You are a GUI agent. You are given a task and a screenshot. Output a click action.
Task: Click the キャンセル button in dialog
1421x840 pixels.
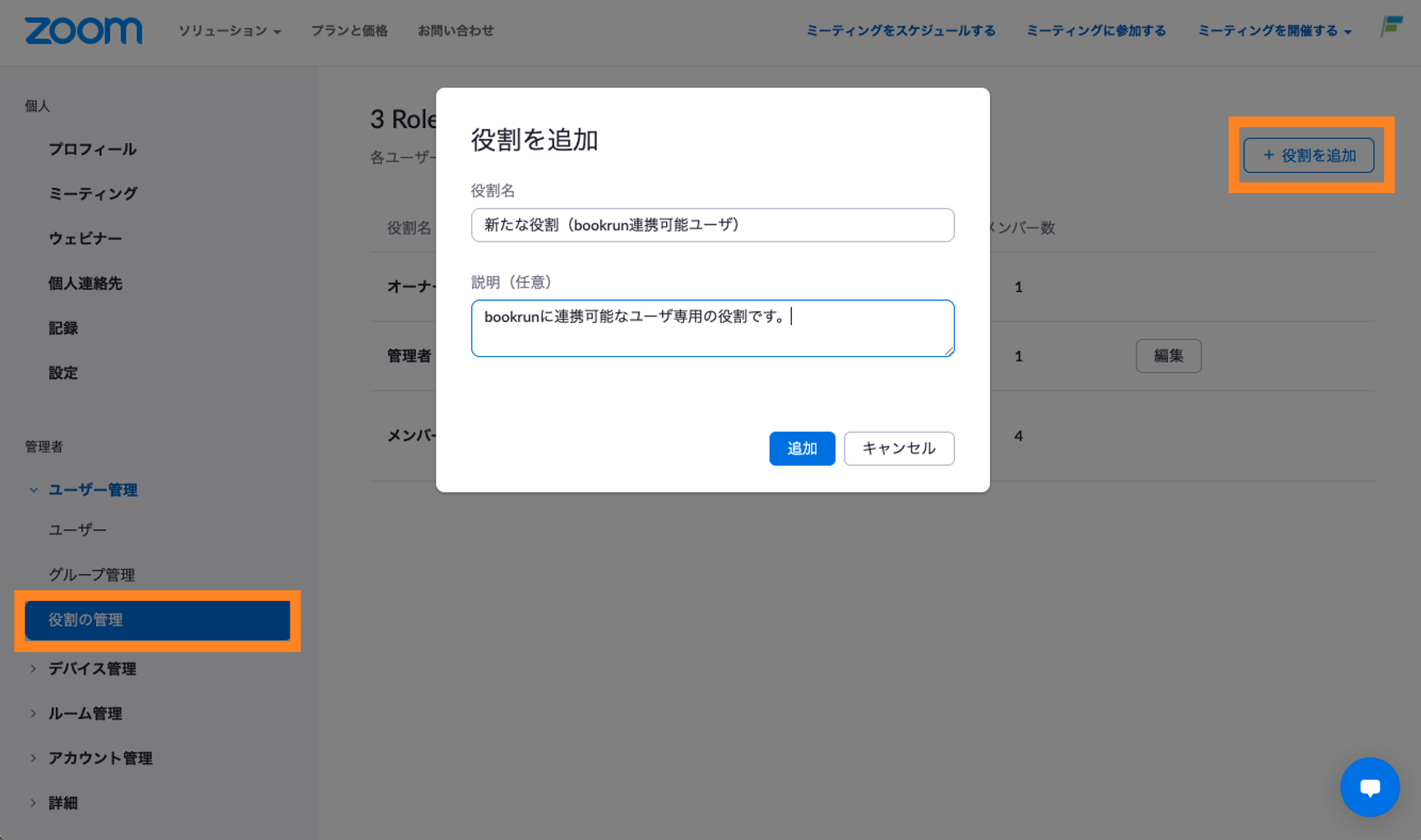click(899, 449)
